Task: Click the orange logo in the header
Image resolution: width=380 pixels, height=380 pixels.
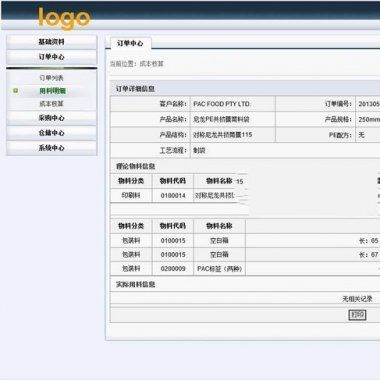Action: pos(64,19)
